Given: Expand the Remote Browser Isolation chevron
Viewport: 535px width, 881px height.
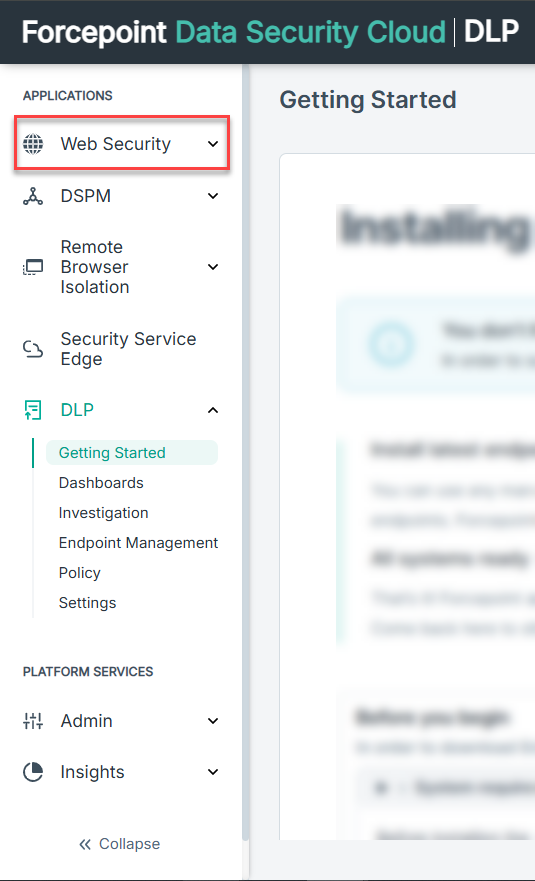Looking at the screenshot, I should click(x=213, y=267).
